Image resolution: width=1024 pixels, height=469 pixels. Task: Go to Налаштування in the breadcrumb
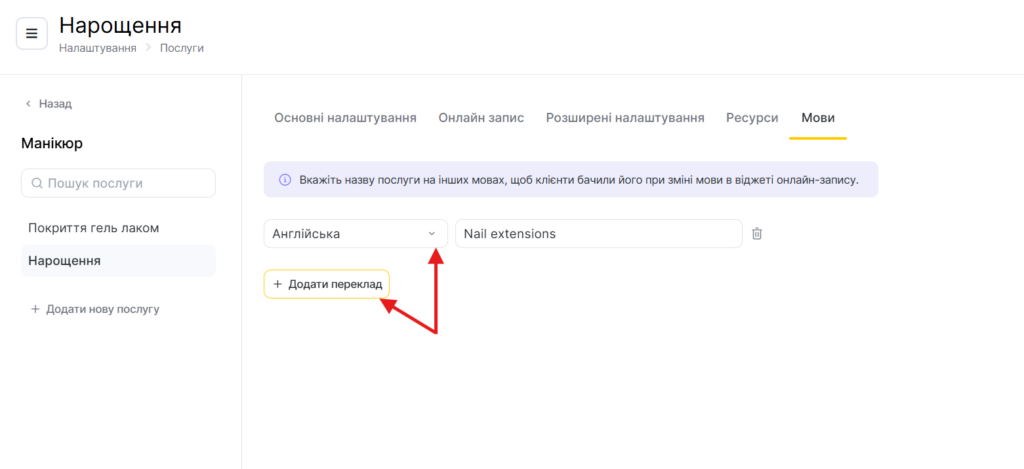tap(97, 48)
